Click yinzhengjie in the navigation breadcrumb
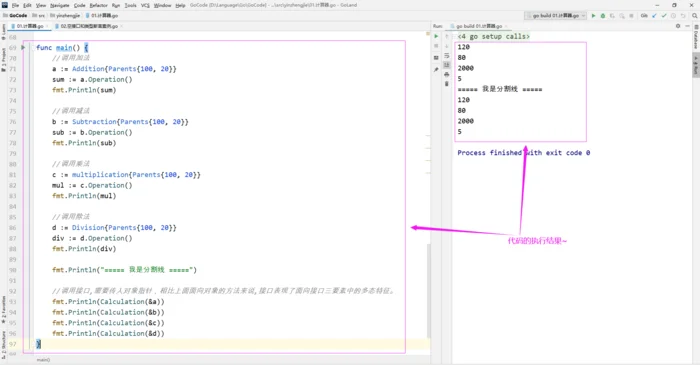The height and width of the screenshot is (365, 700). pyautogui.click(x=65, y=16)
